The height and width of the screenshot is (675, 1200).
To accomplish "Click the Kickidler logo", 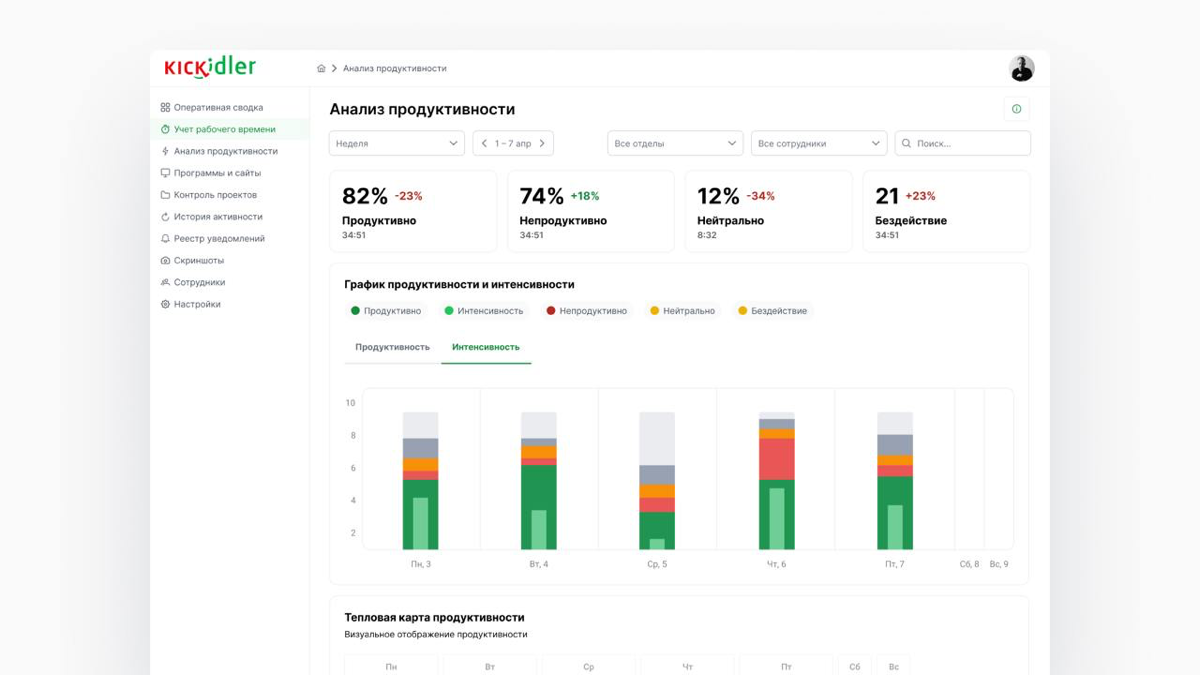I will tap(210, 68).
